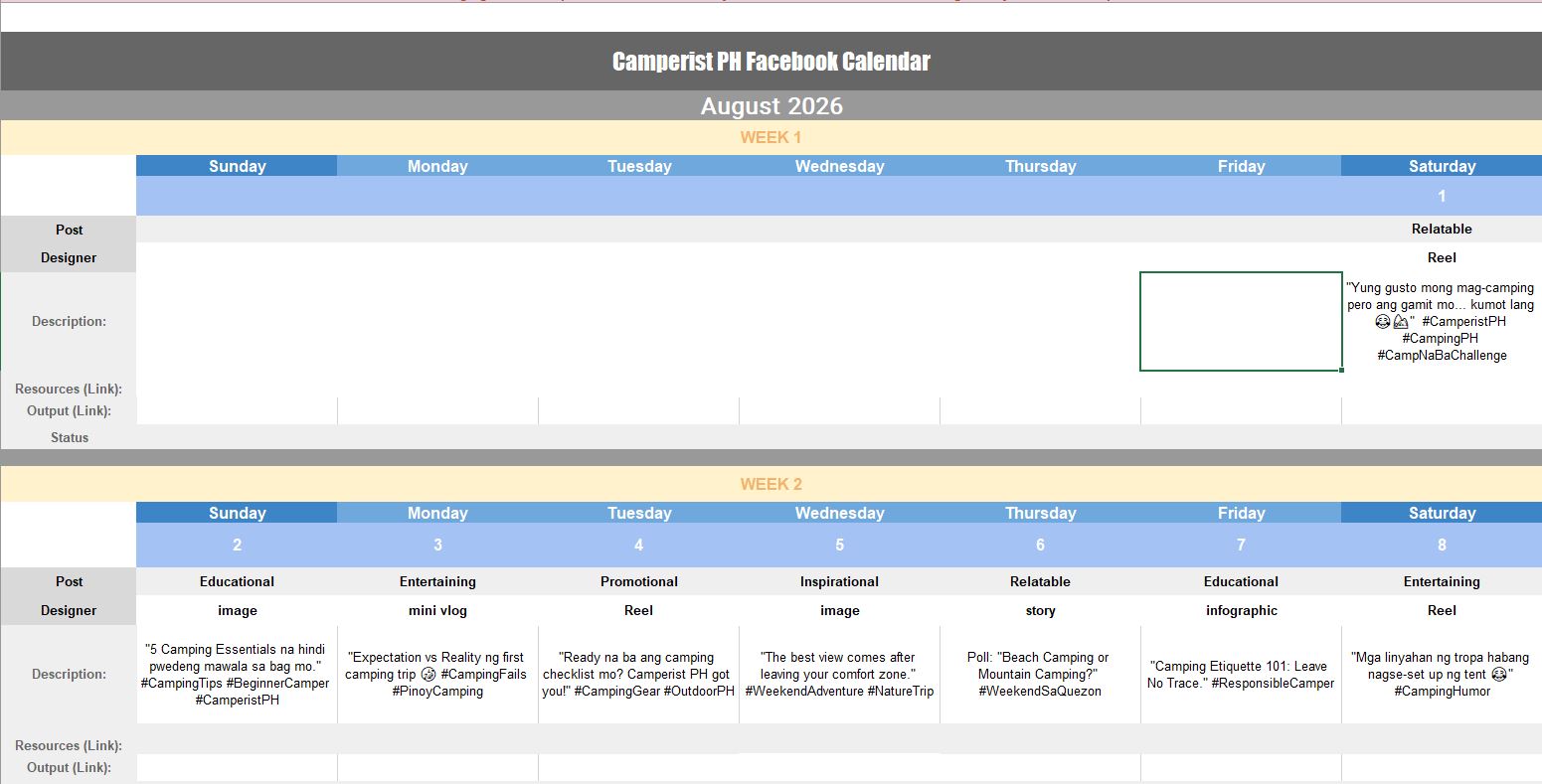1542x784 pixels.
Task: Click the 'Inspirational' post type cell
Action: tap(839, 581)
